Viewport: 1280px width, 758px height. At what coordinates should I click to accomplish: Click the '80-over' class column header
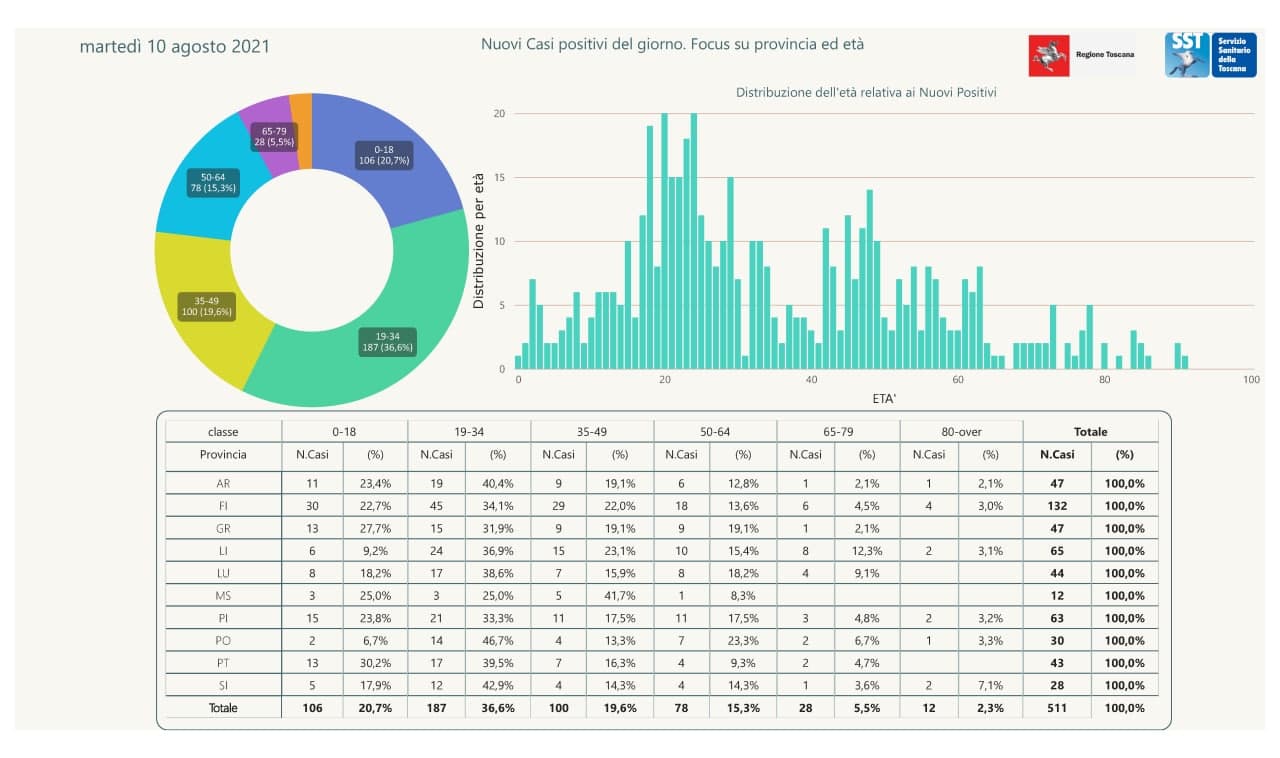coord(961,432)
